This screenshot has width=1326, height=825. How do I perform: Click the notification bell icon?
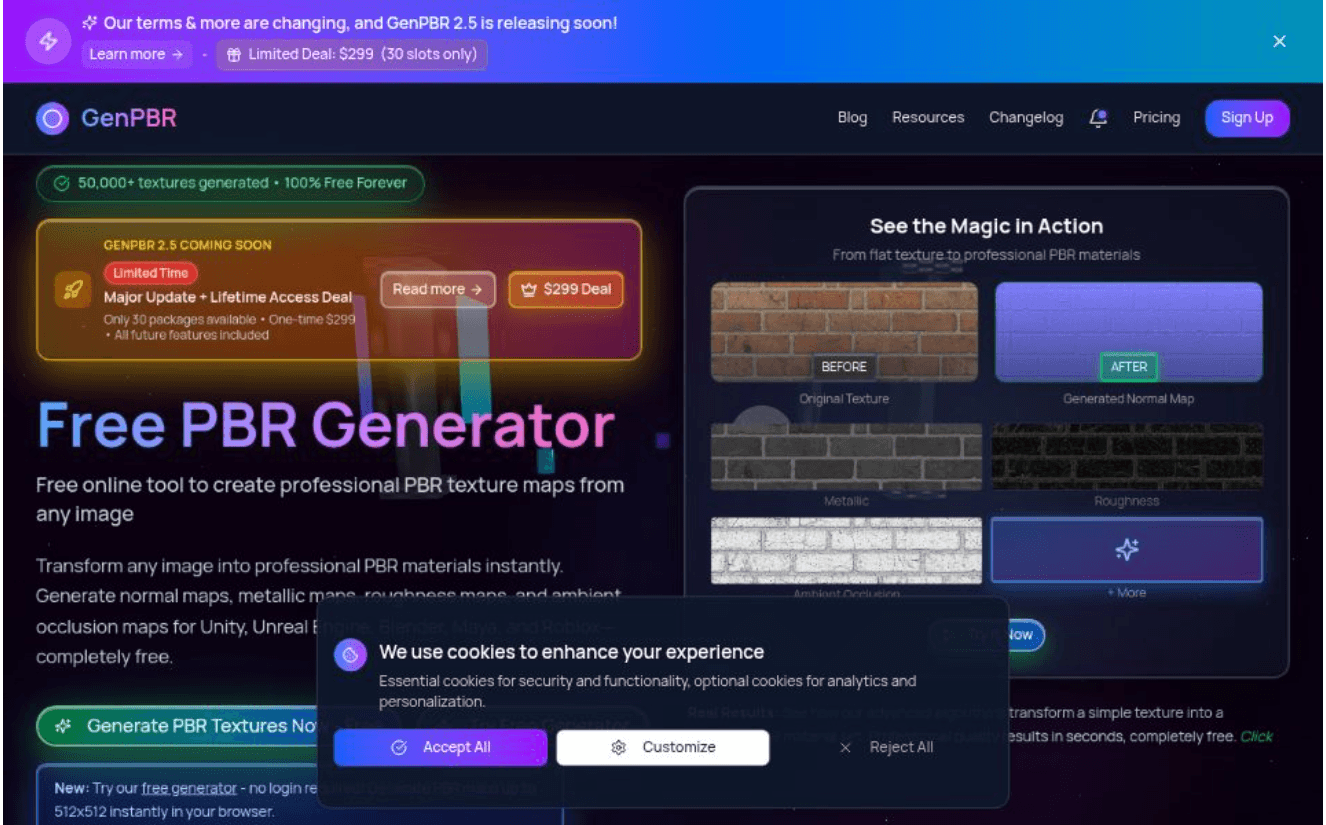(x=1098, y=118)
